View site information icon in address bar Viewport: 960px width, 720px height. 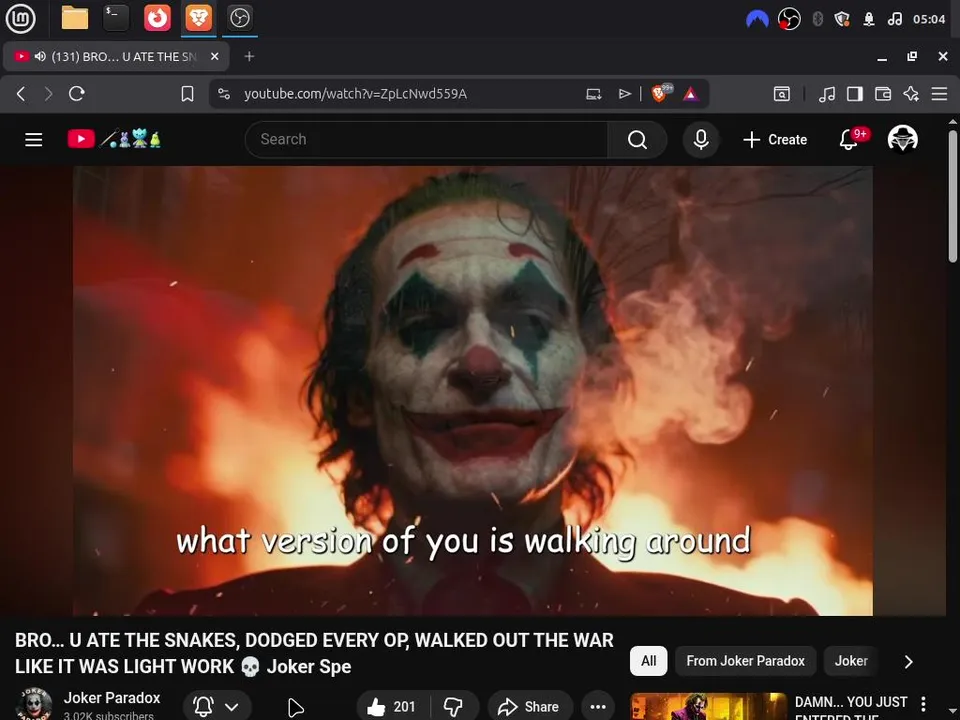224,94
